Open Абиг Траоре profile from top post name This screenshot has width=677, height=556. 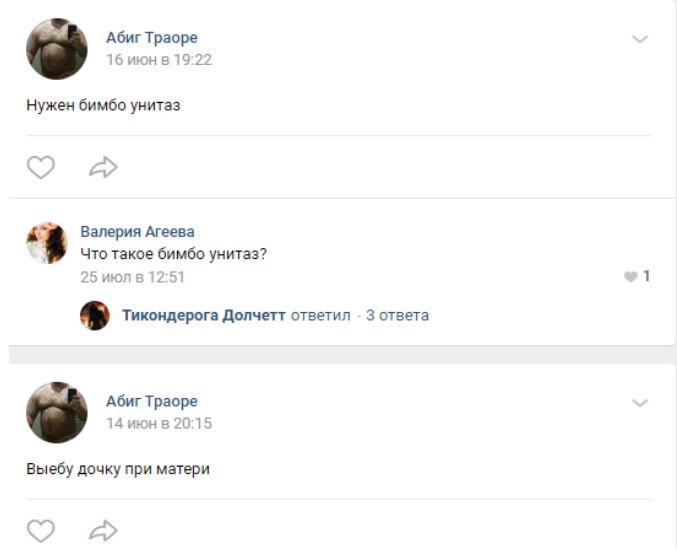(152, 38)
